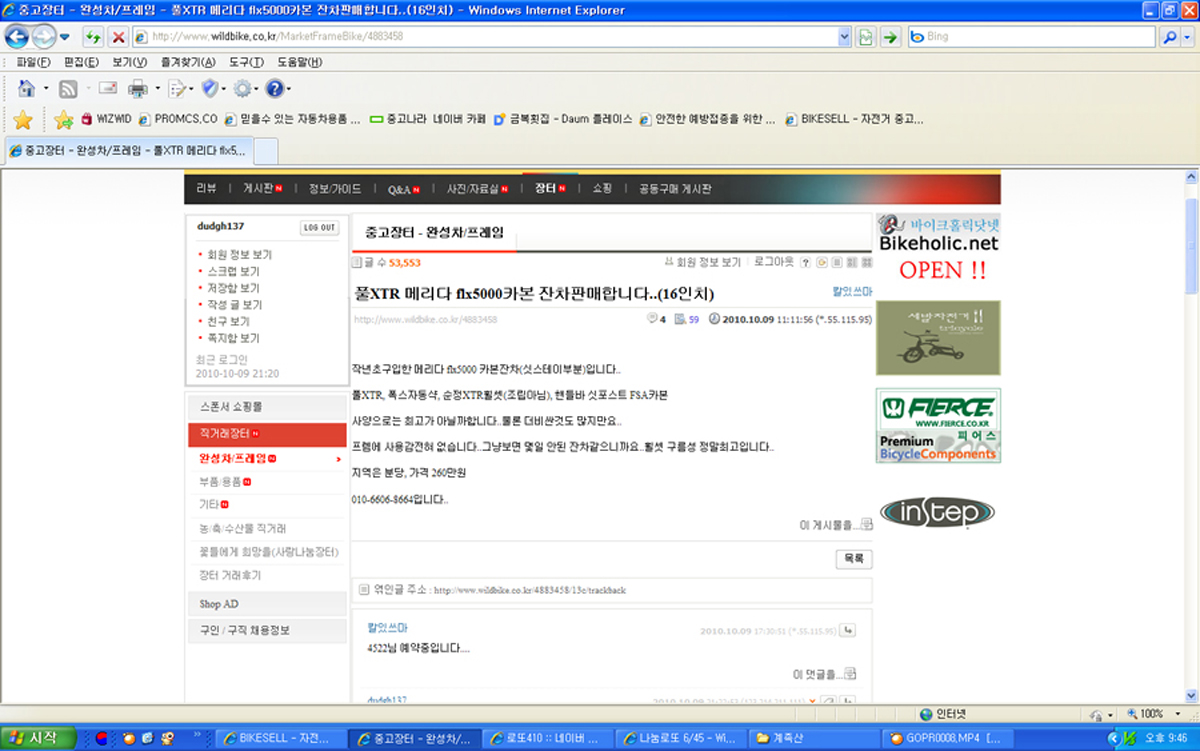Click the LOG OUT button
The height and width of the screenshot is (751, 1200).
click(320, 228)
